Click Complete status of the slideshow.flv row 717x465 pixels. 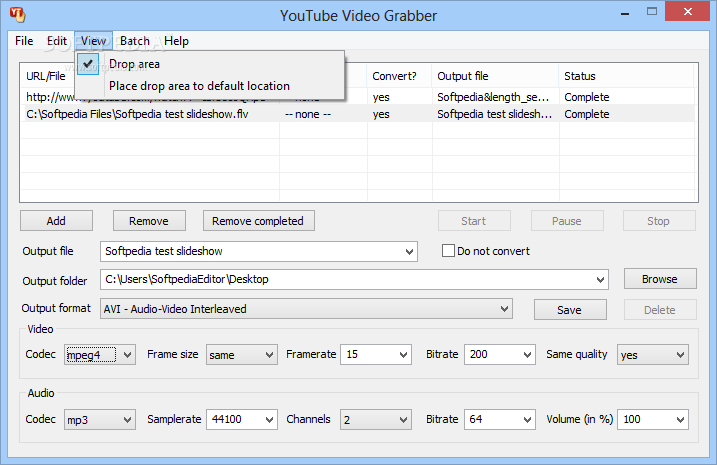[x=587, y=114]
